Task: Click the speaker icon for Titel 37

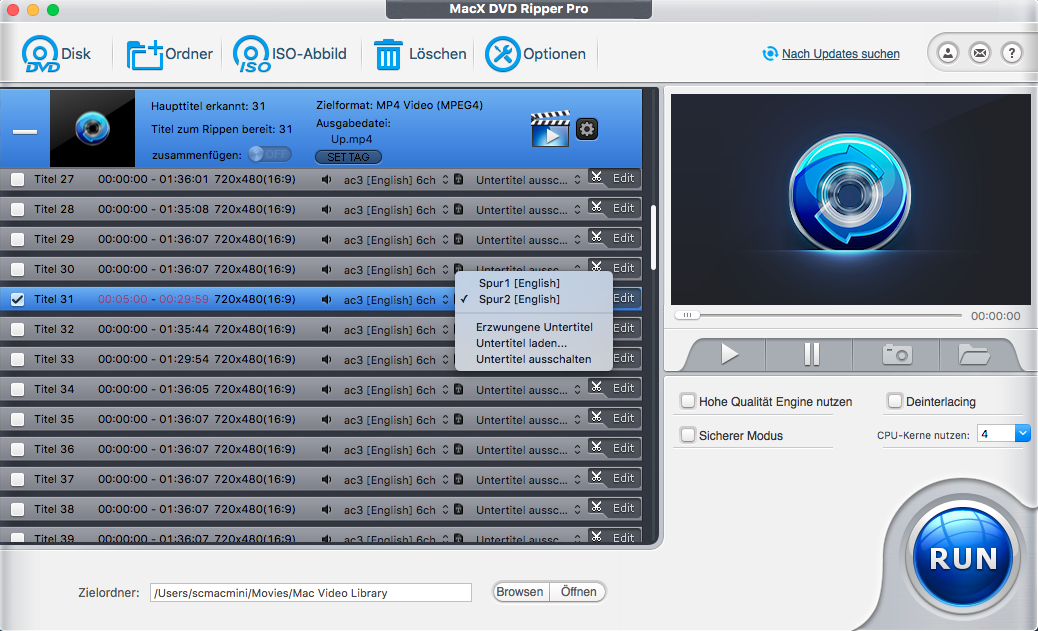Action: 326,479
